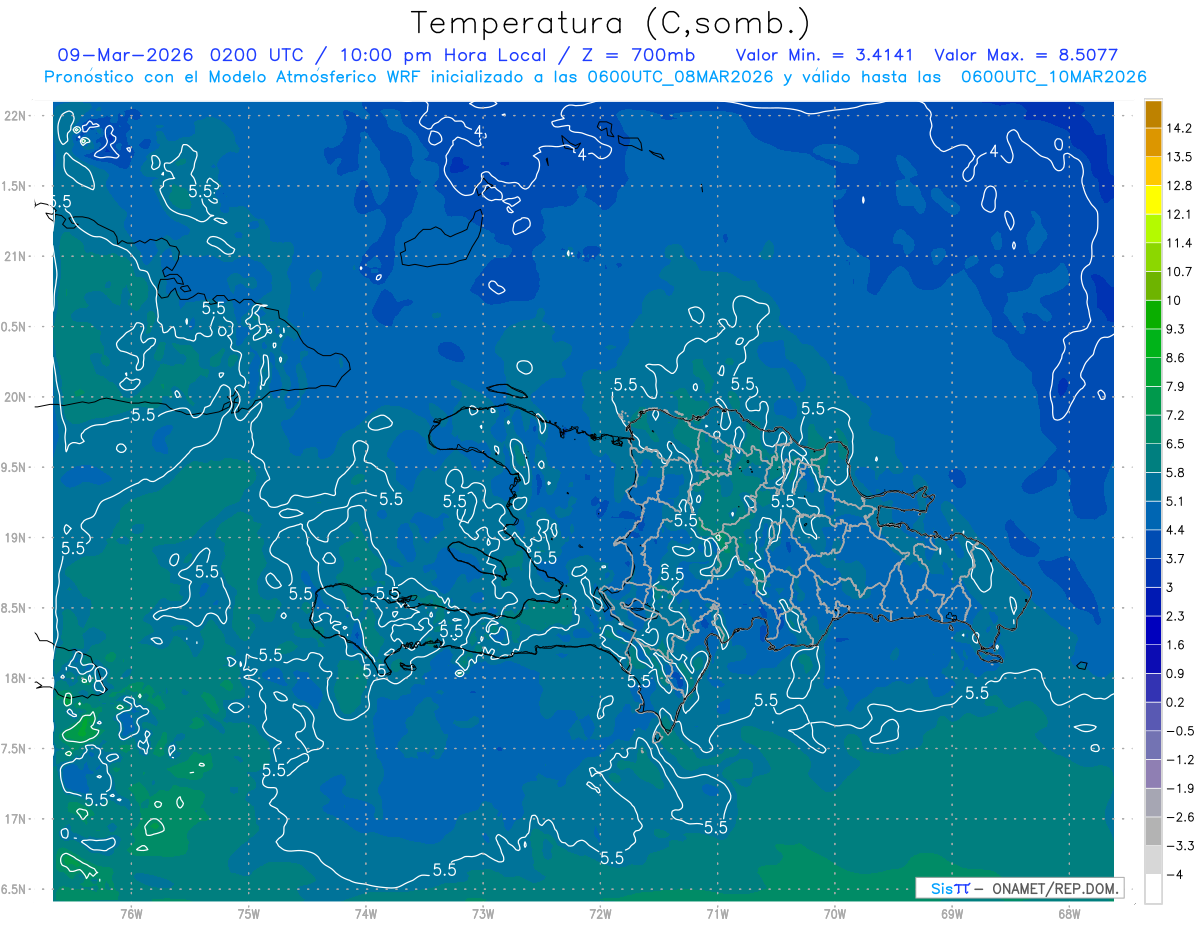Click the legend value 14.2
1200x927 pixels.
pos(1178,128)
